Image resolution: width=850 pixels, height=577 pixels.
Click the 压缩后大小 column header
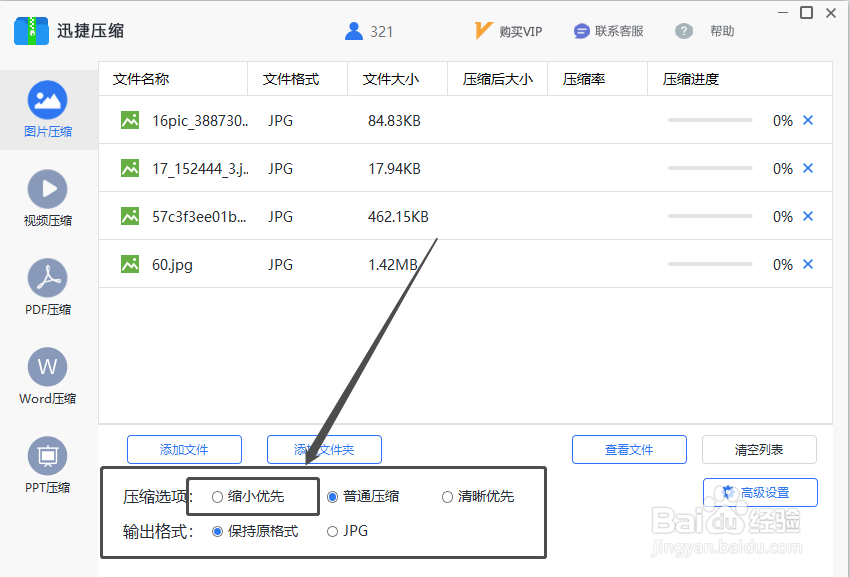pos(498,79)
